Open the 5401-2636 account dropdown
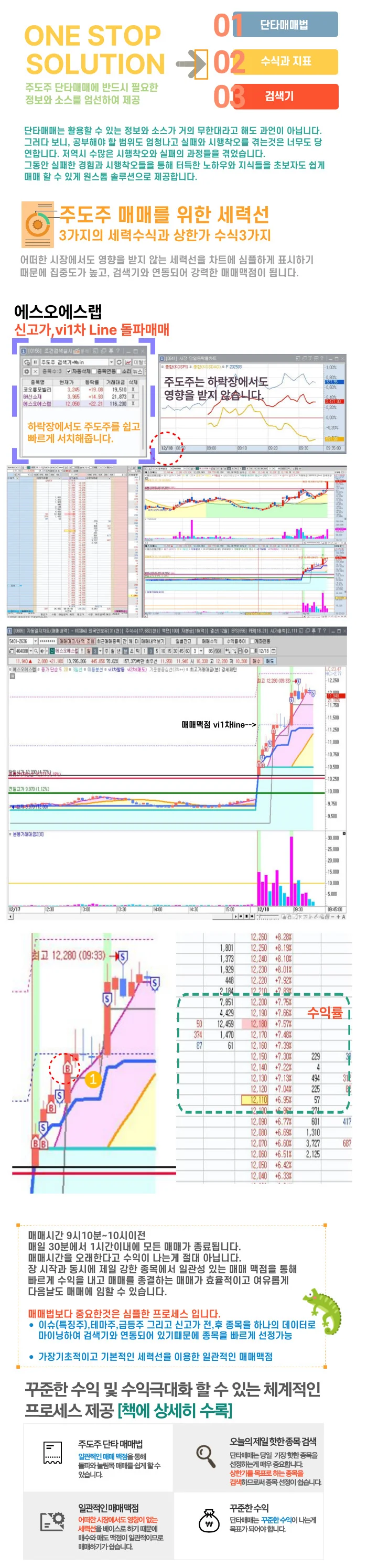The image size is (367, 1568). (37, 641)
